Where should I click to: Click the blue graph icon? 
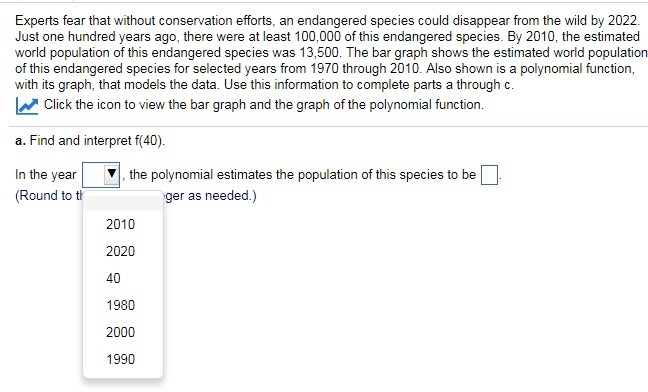pos(27,106)
